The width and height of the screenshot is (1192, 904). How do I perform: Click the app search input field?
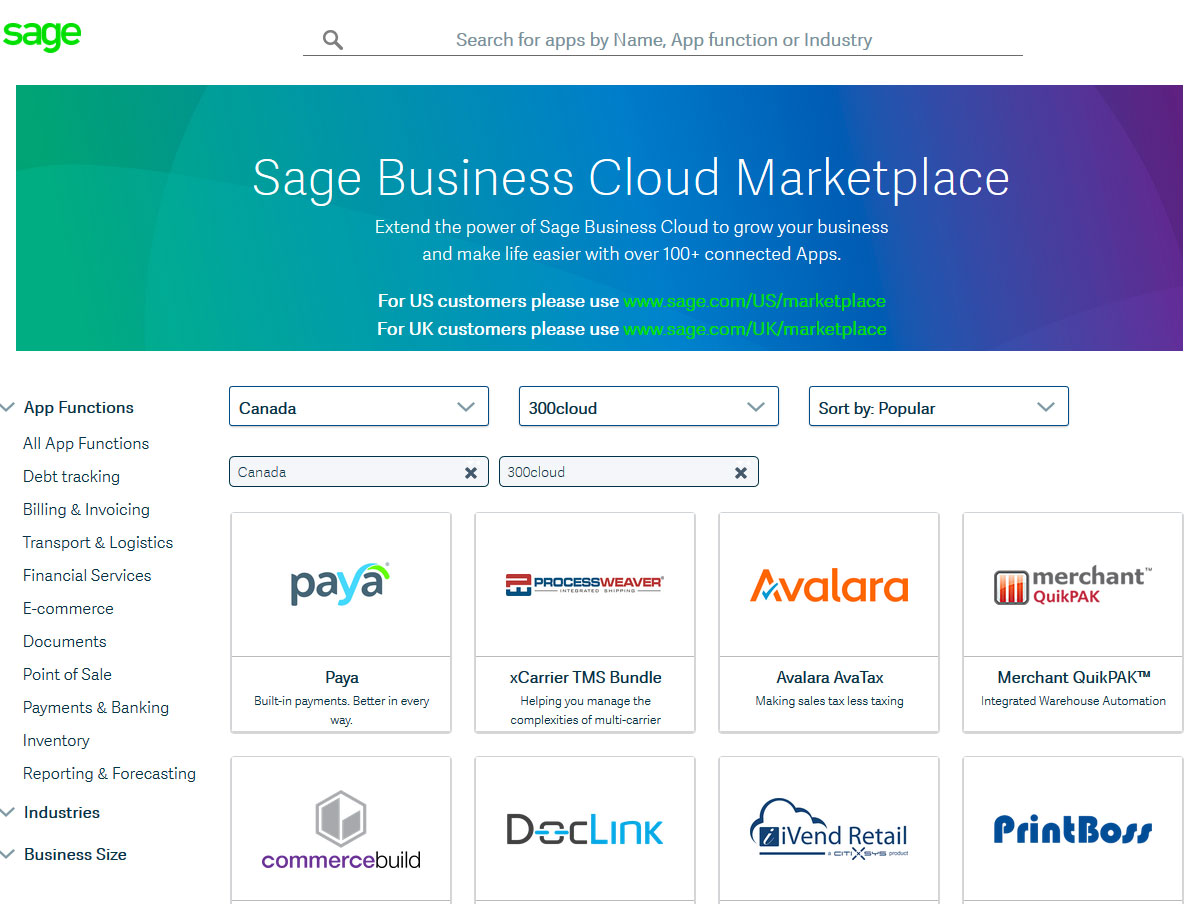click(664, 40)
